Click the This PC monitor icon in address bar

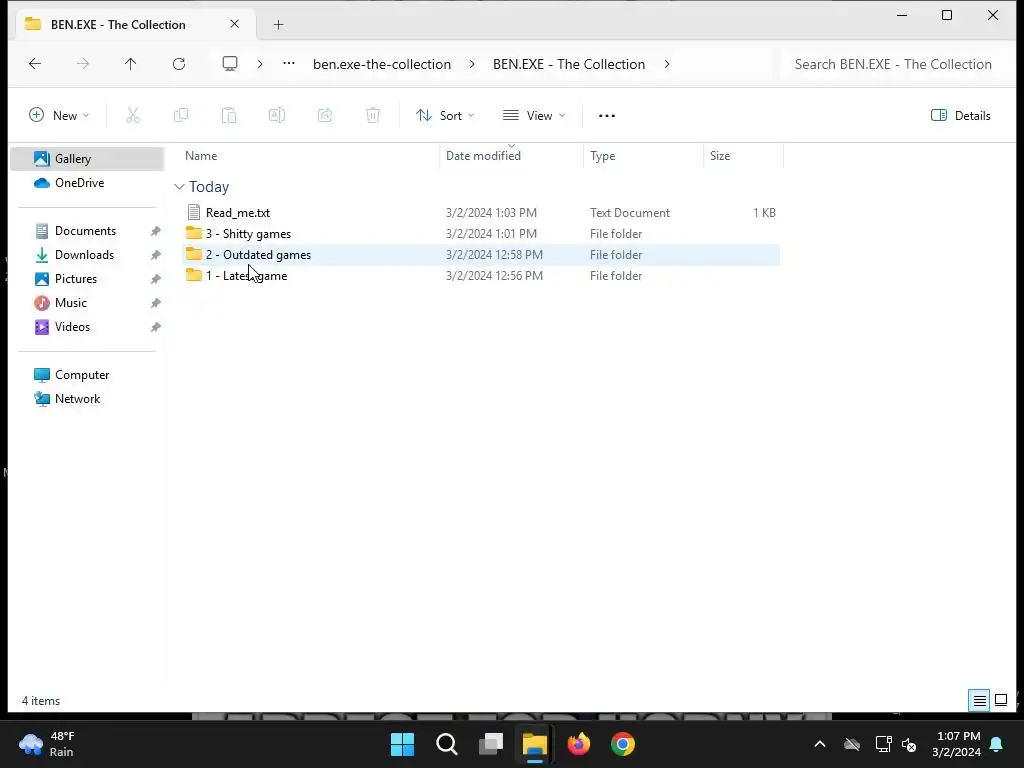pyautogui.click(x=230, y=63)
